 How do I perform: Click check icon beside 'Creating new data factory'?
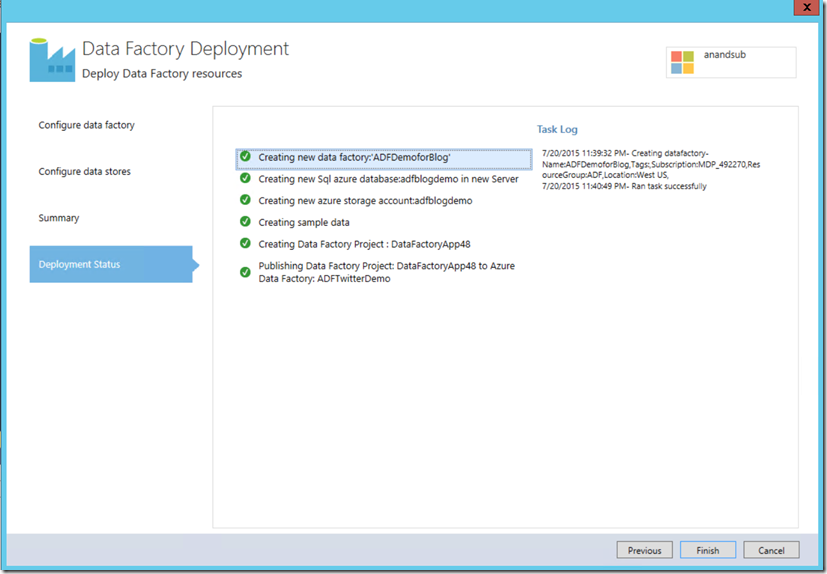click(245, 157)
